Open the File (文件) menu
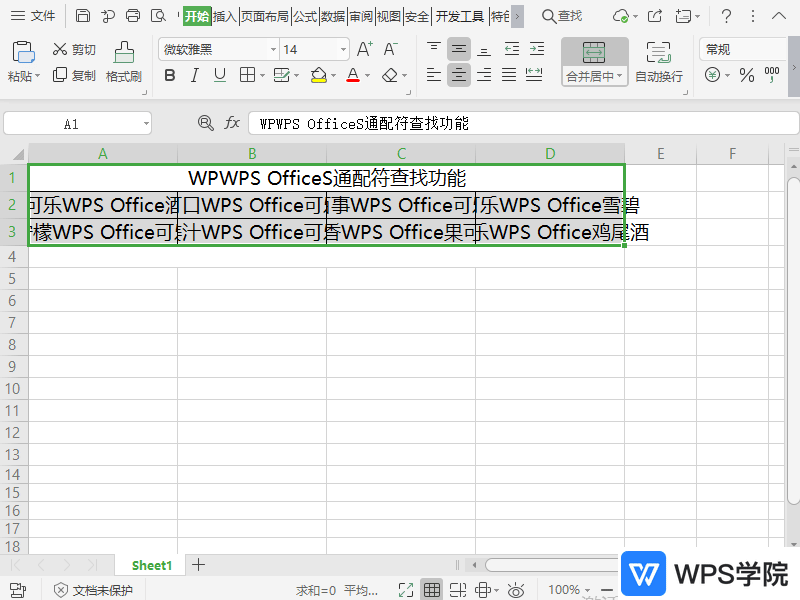Viewport: 800px width, 600px height. 33,16
